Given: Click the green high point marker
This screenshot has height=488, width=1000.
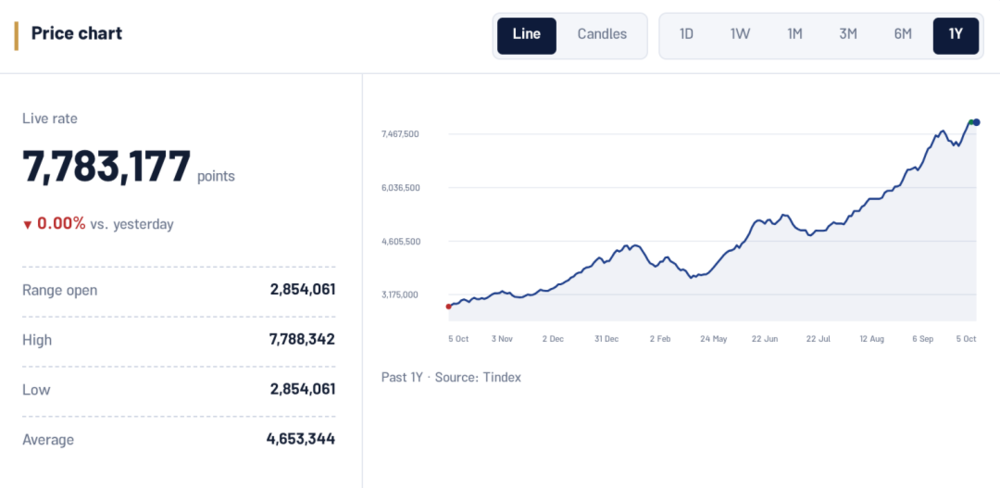Looking at the screenshot, I should tap(971, 122).
